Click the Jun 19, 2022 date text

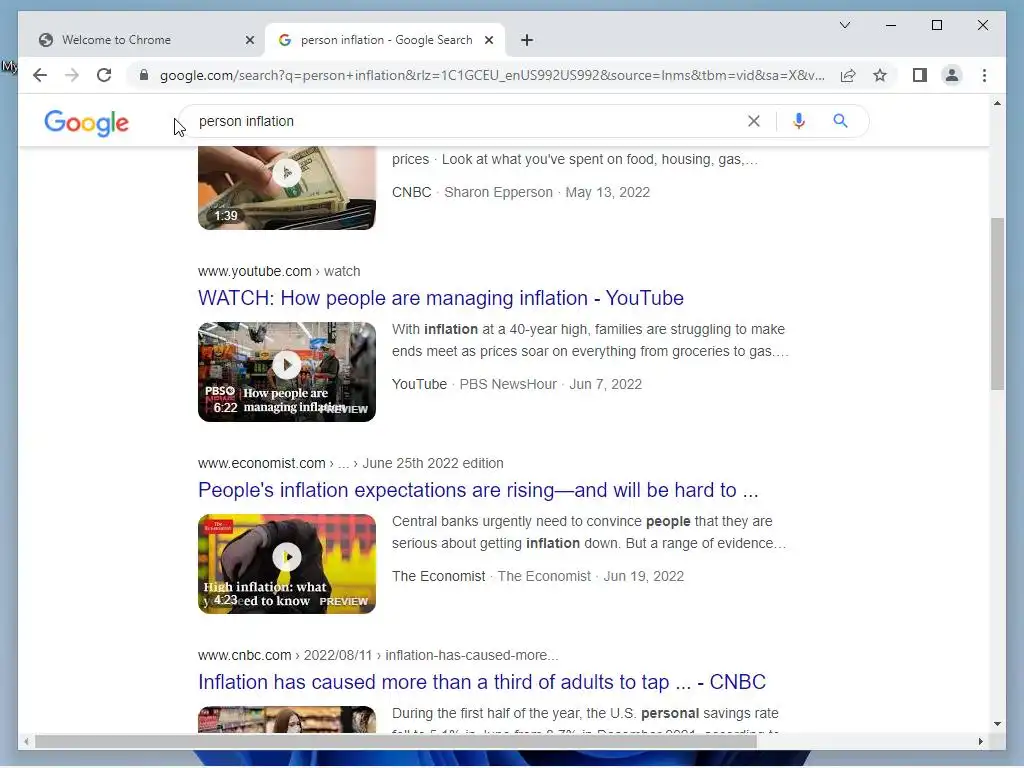pyautogui.click(x=643, y=576)
